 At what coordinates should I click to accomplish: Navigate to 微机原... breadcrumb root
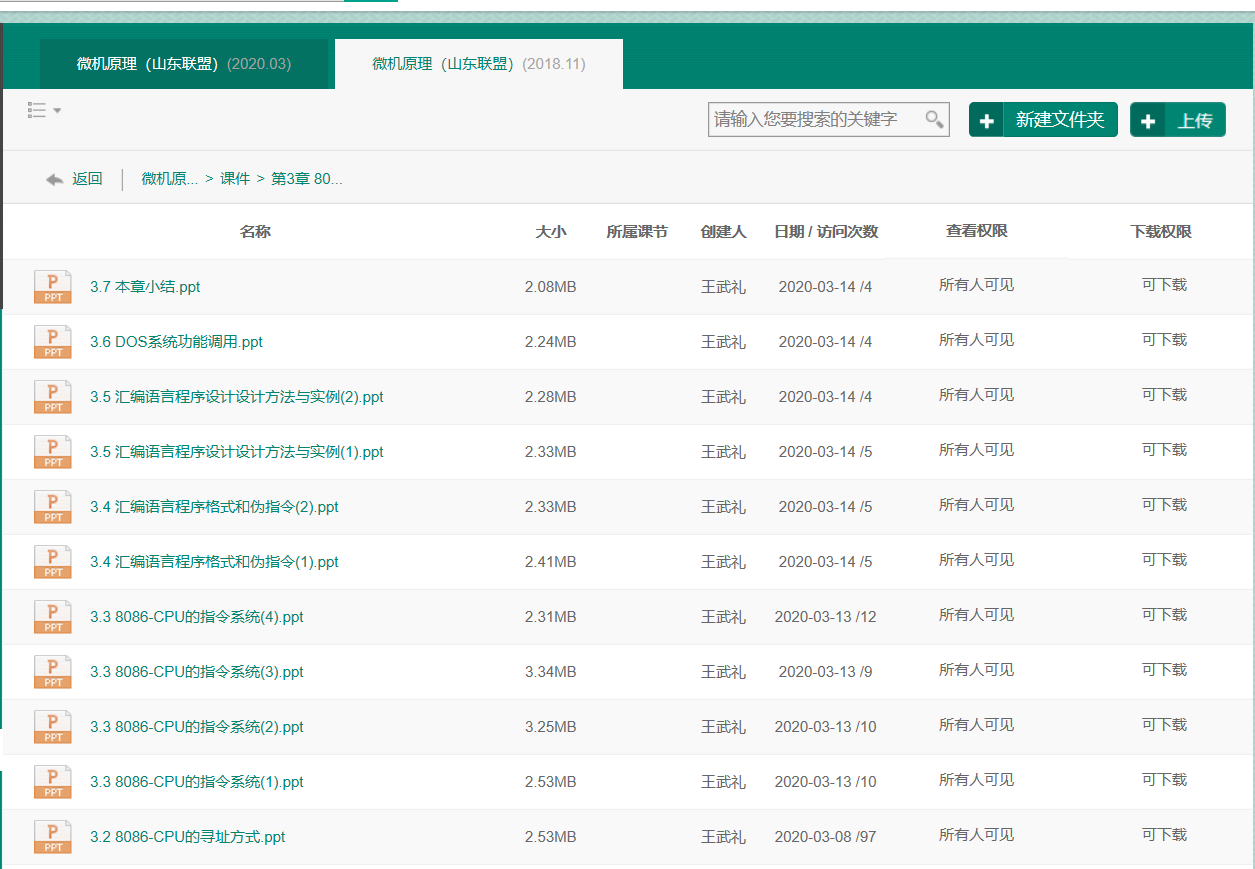169,179
